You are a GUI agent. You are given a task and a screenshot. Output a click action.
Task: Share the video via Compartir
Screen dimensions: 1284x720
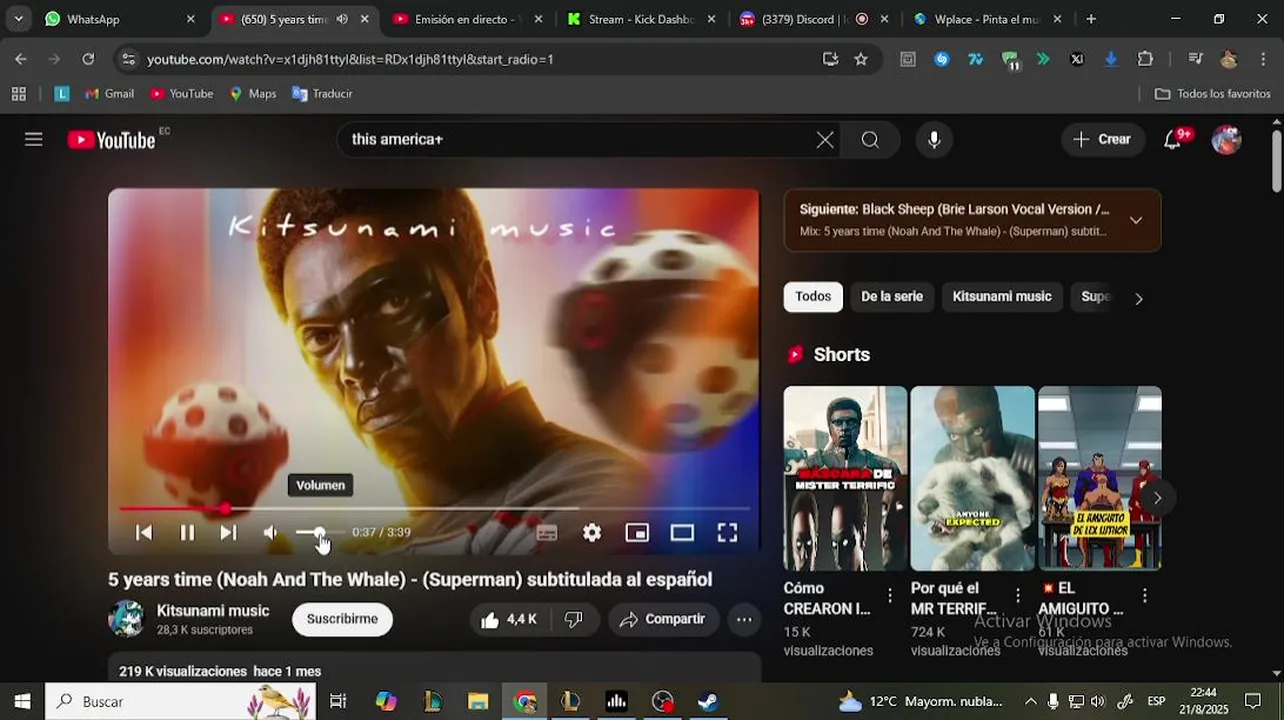pos(663,620)
